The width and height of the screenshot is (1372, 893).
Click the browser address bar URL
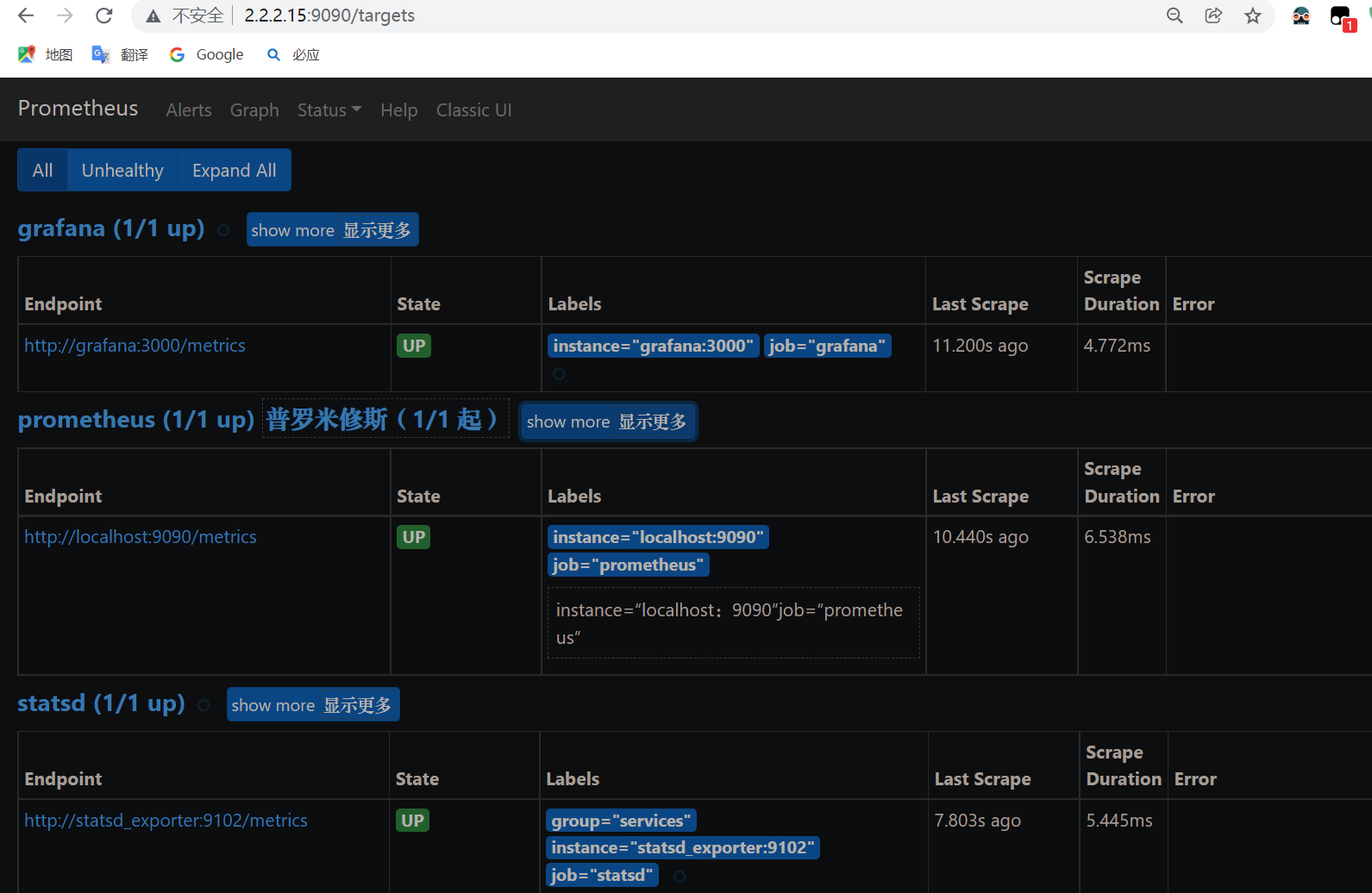pos(329,16)
